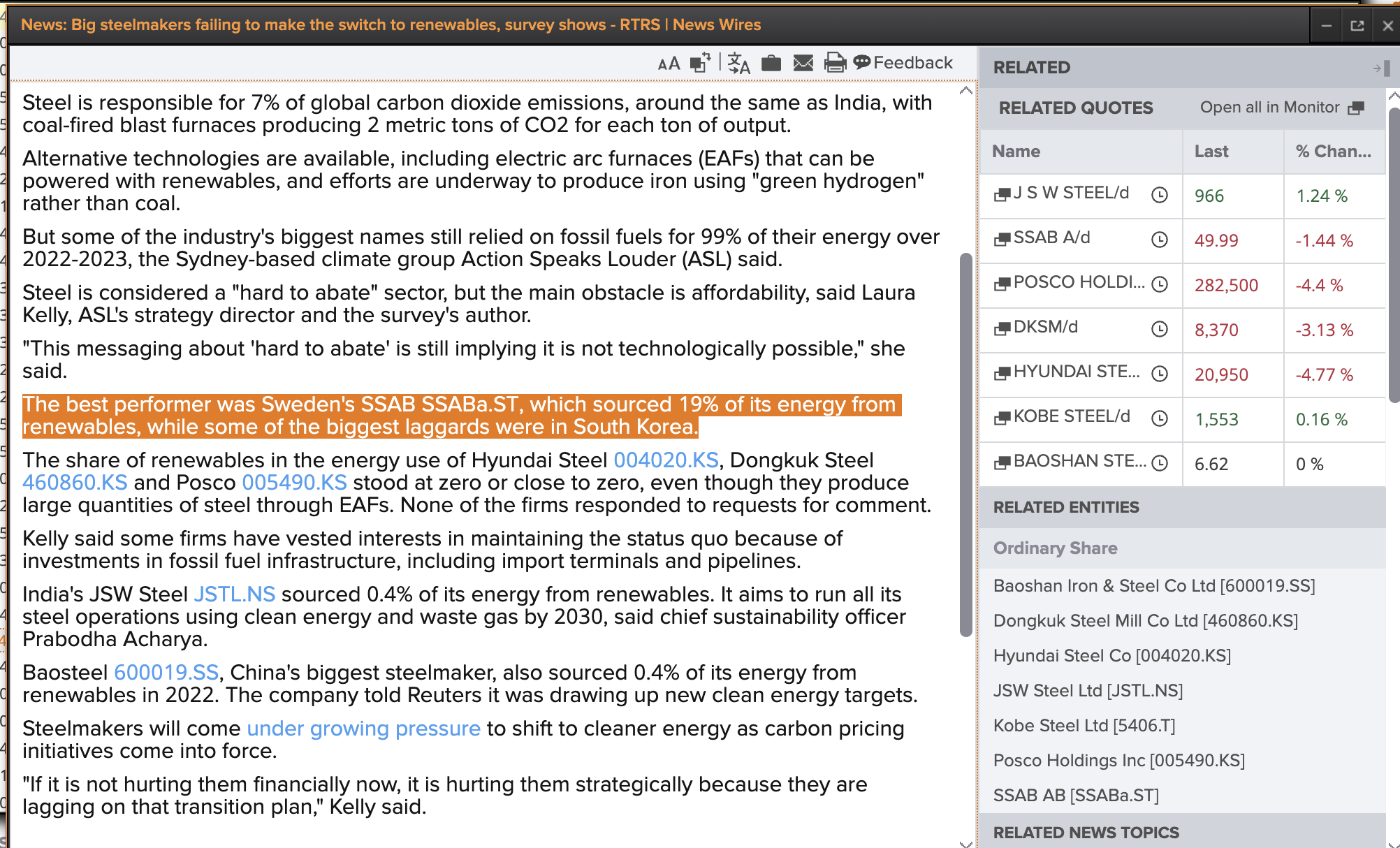Open JSTL.NS ticker link

(234, 594)
